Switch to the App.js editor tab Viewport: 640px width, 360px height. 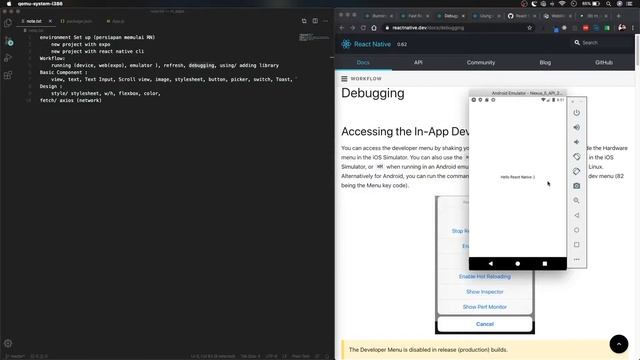click(116, 21)
